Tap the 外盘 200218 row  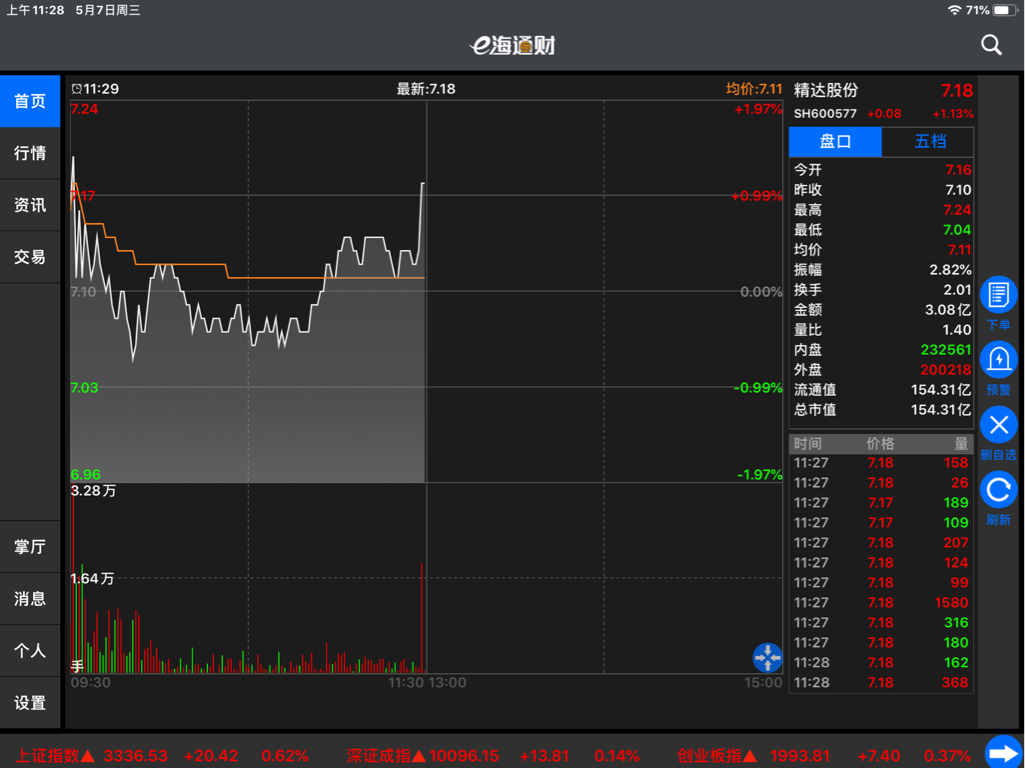882,370
